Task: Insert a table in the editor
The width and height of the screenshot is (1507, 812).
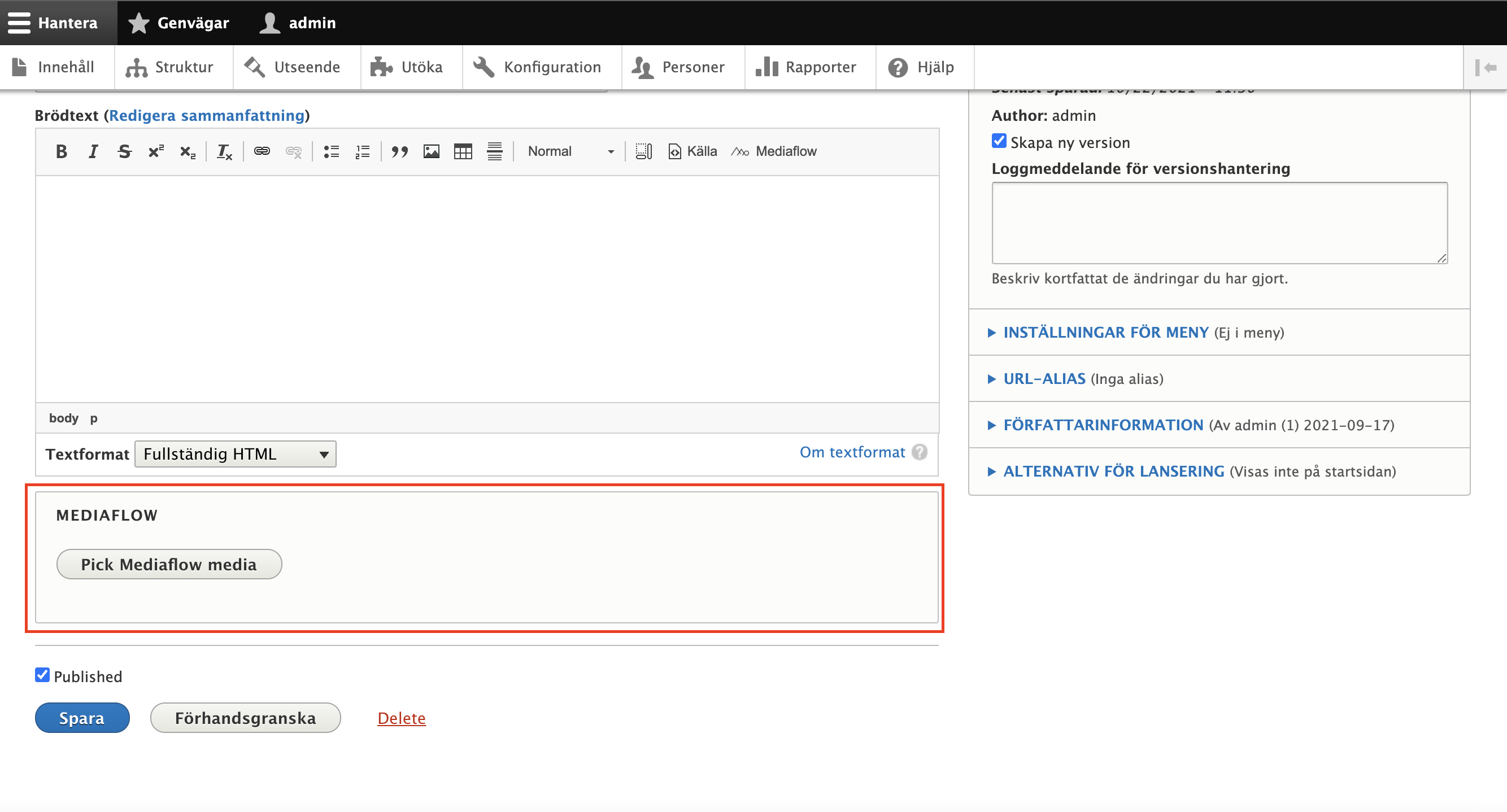Action: pos(463,151)
